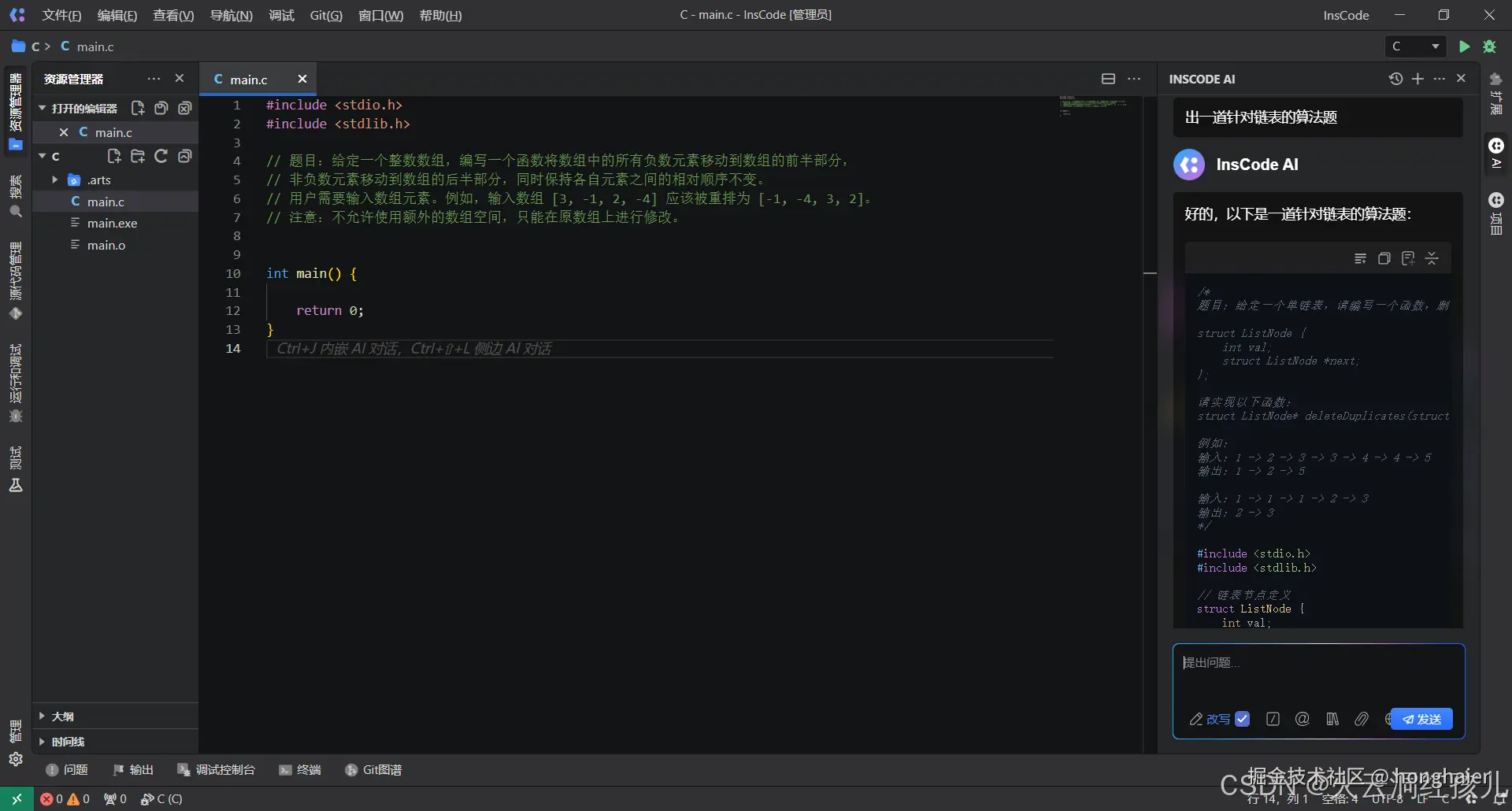Close the explorer side panel
This screenshot has width=1512, height=811.
pyautogui.click(x=180, y=79)
